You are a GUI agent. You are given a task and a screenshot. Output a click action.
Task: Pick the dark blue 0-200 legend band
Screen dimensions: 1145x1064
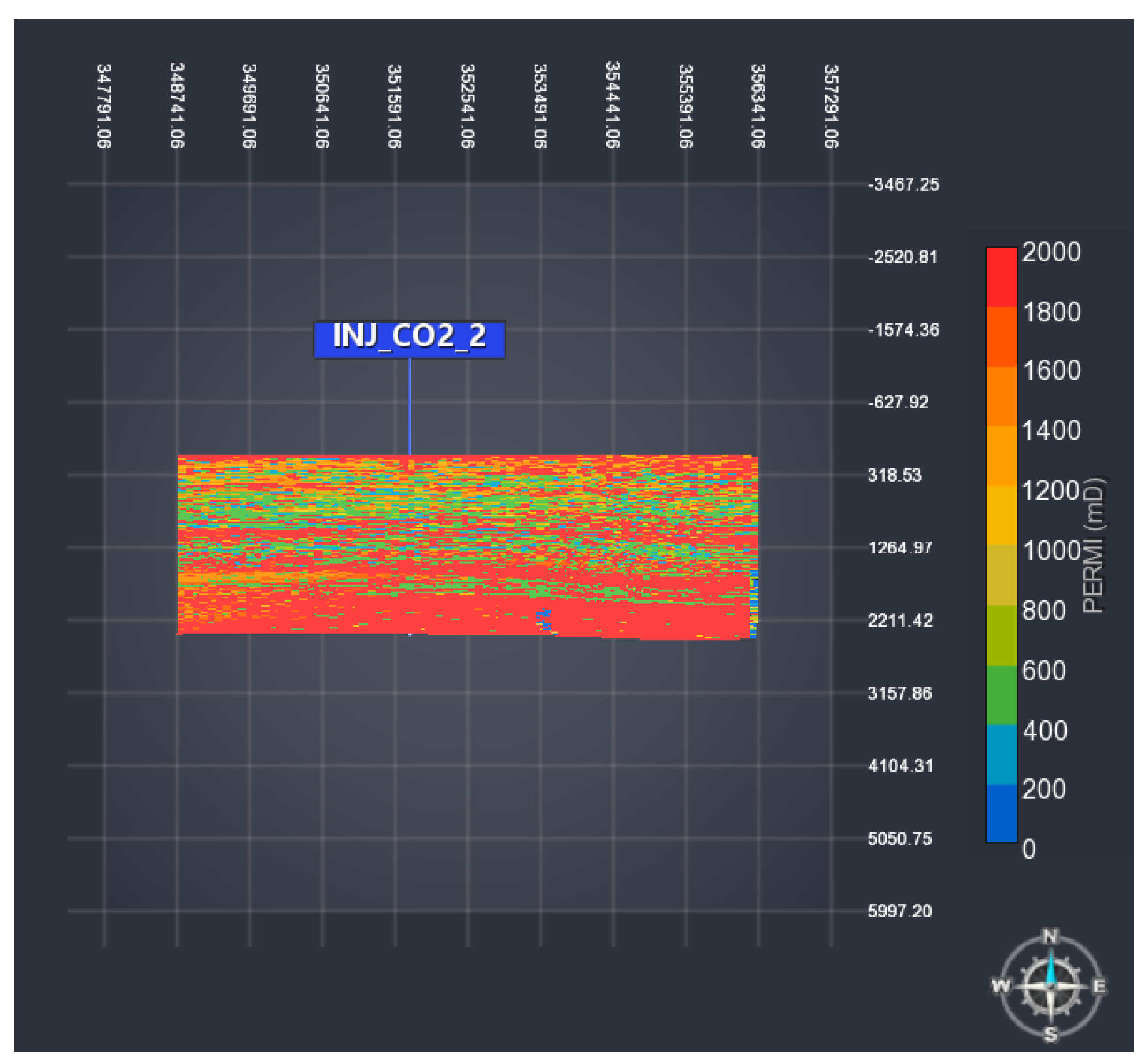[x=1001, y=813]
